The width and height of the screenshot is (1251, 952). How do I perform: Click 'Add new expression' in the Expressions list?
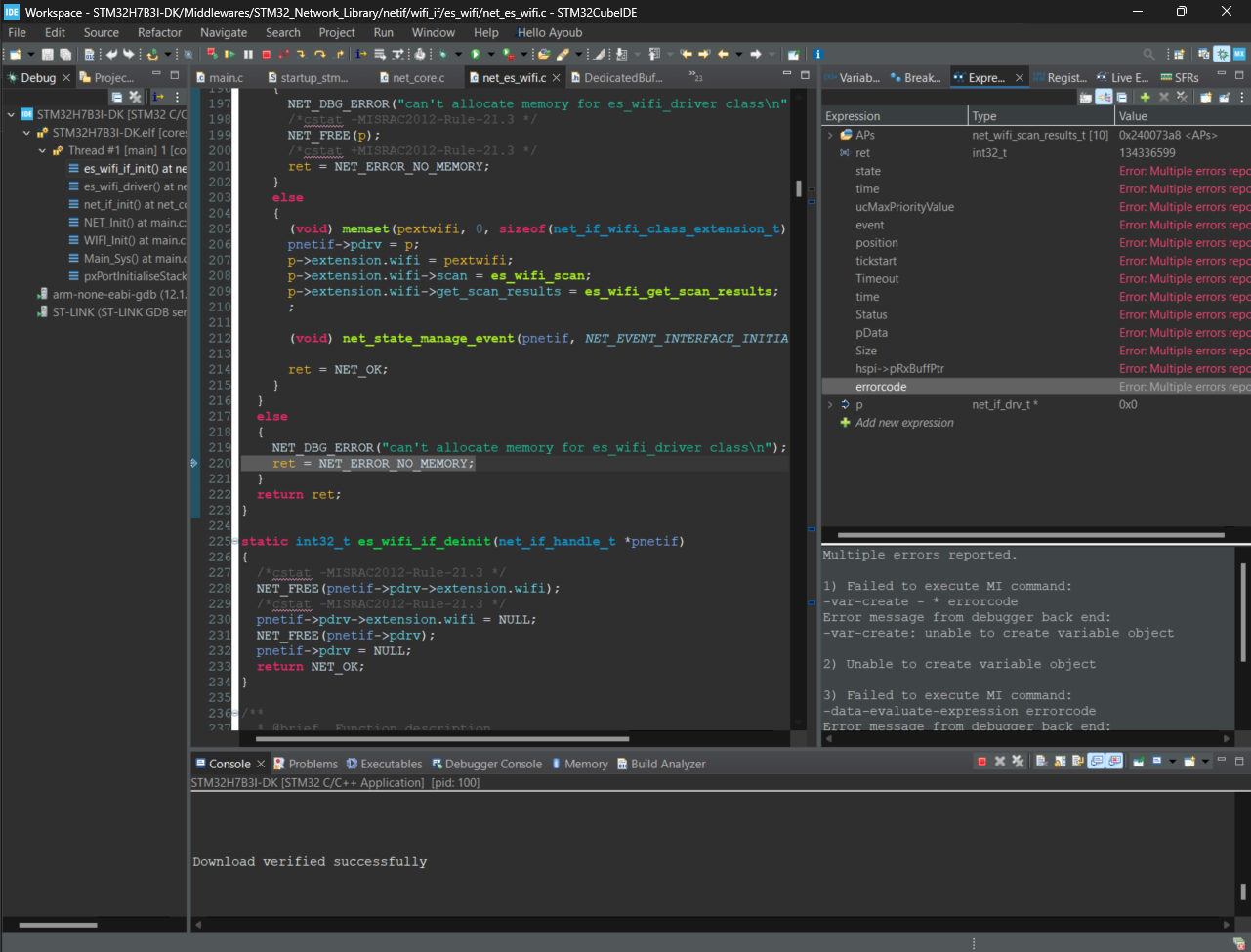point(903,423)
